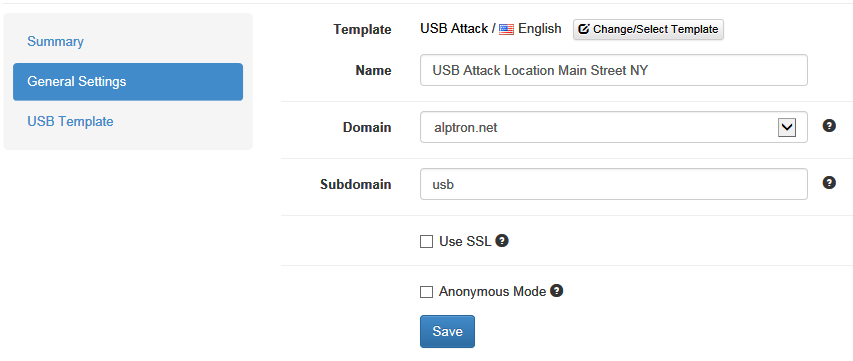Viewport: 853px width, 361px height.
Task: Open the Domain combo box showing alptron.net
Action: 614,127
